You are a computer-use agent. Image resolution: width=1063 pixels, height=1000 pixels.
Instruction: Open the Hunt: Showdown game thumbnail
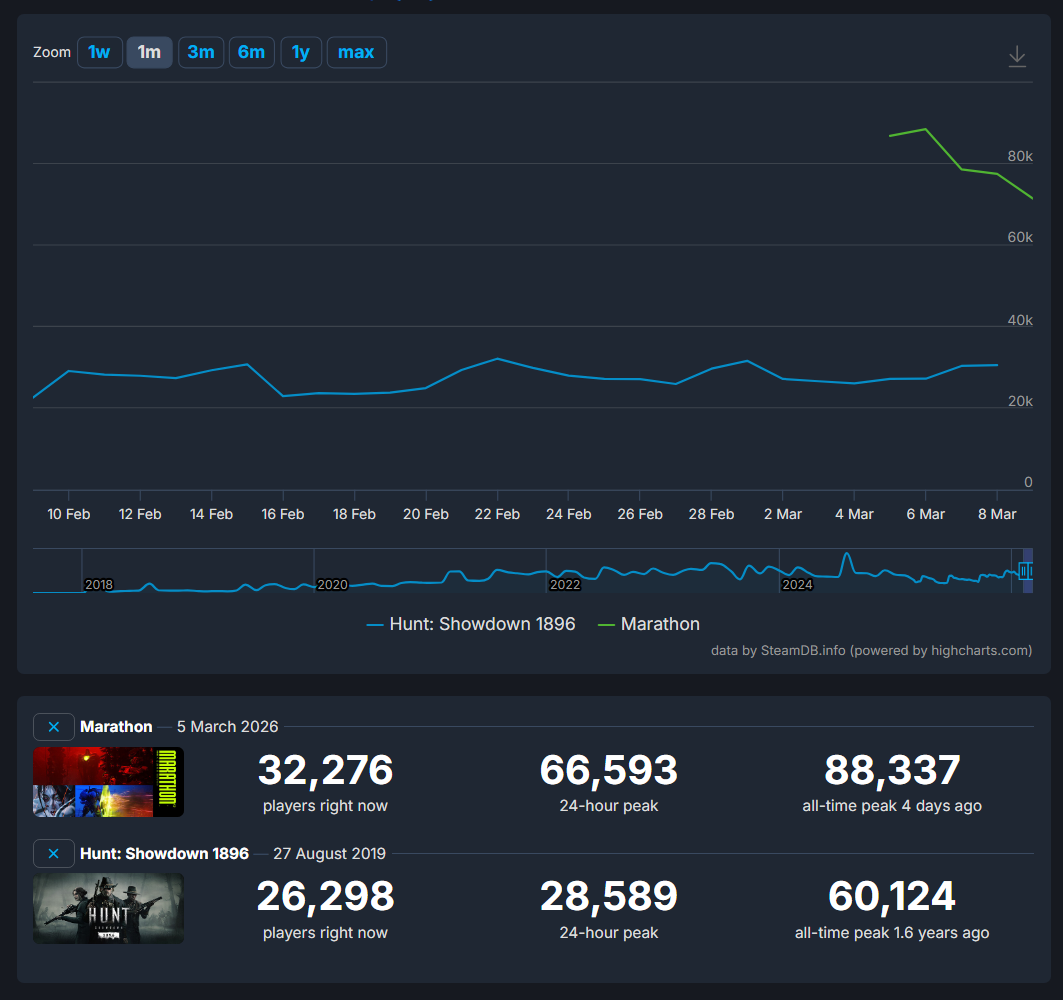pos(108,908)
